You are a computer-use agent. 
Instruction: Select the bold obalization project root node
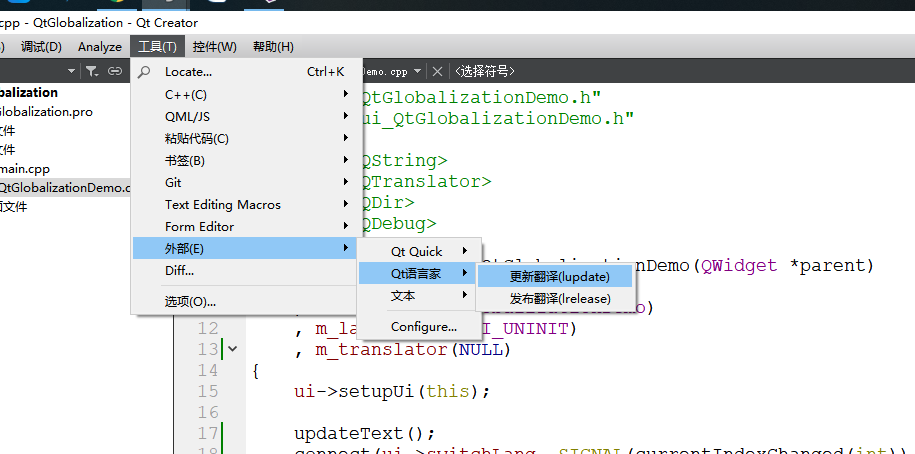coord(29,92)
